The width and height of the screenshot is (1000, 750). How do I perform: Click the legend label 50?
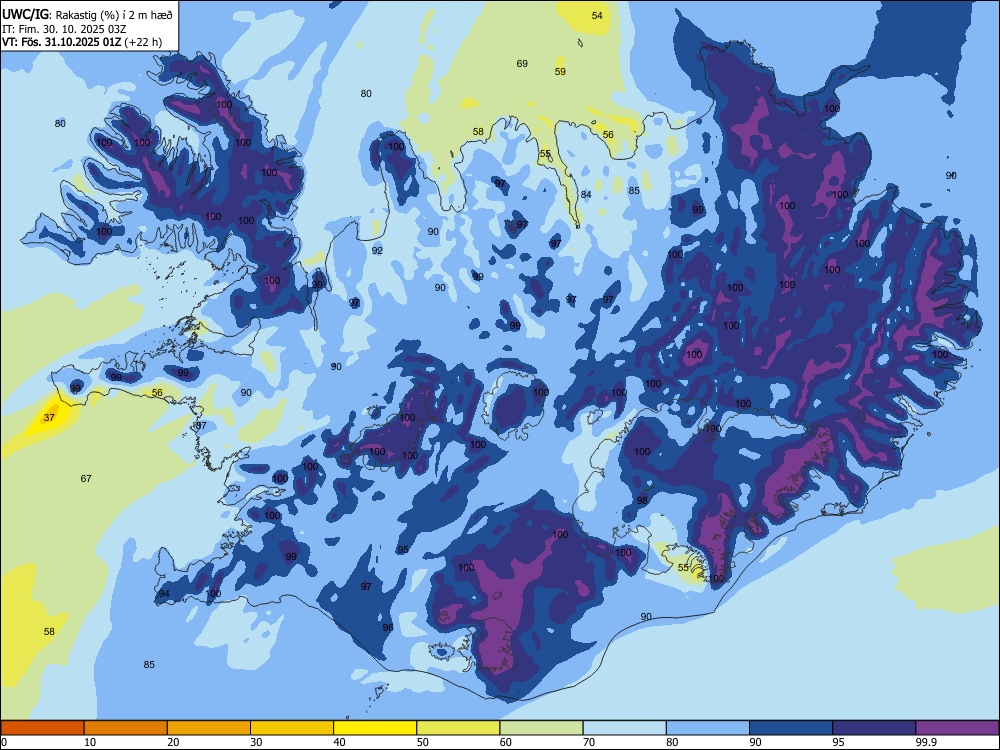(422, 742)
